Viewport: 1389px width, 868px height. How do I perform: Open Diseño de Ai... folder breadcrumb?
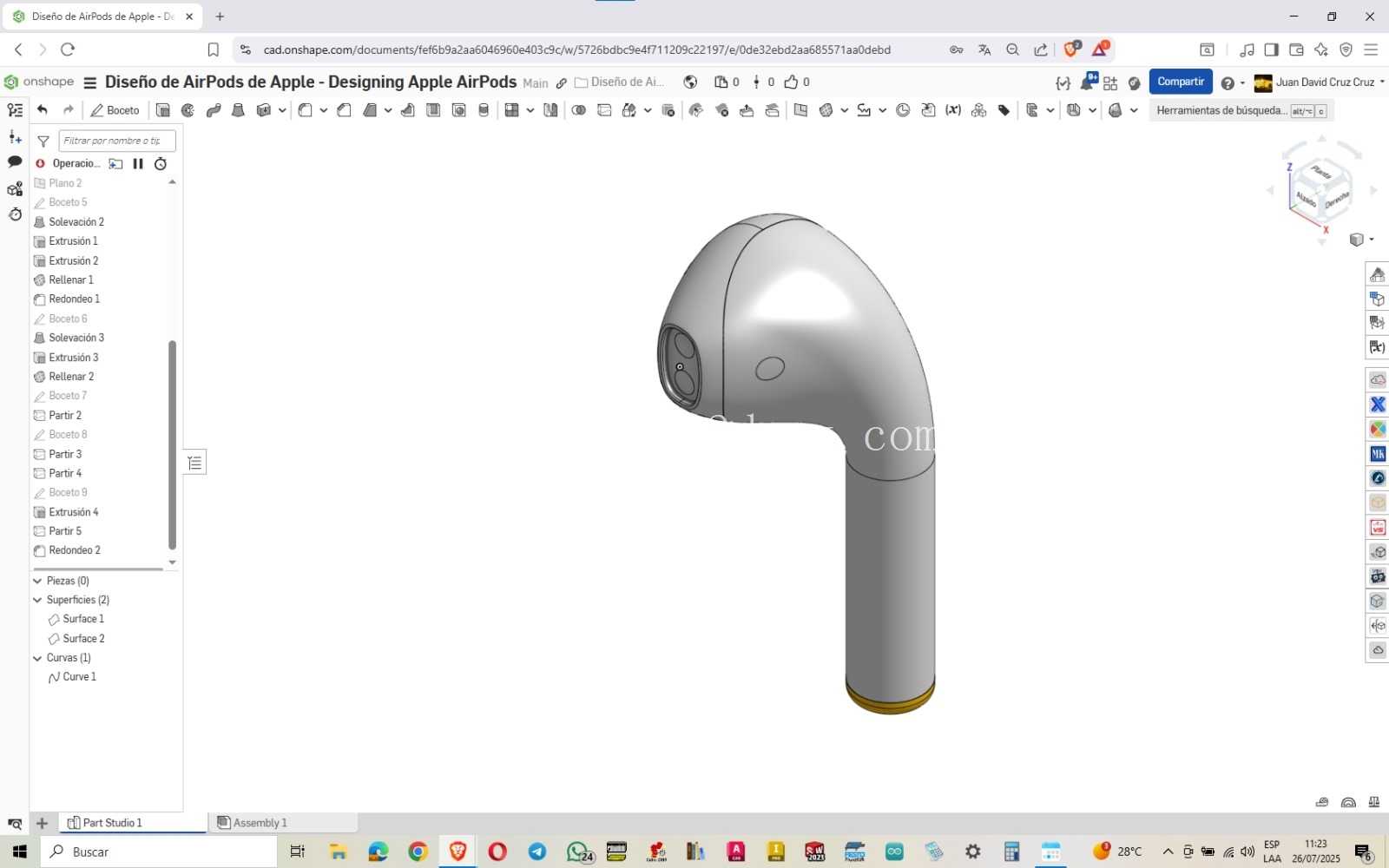click(620, 82)
